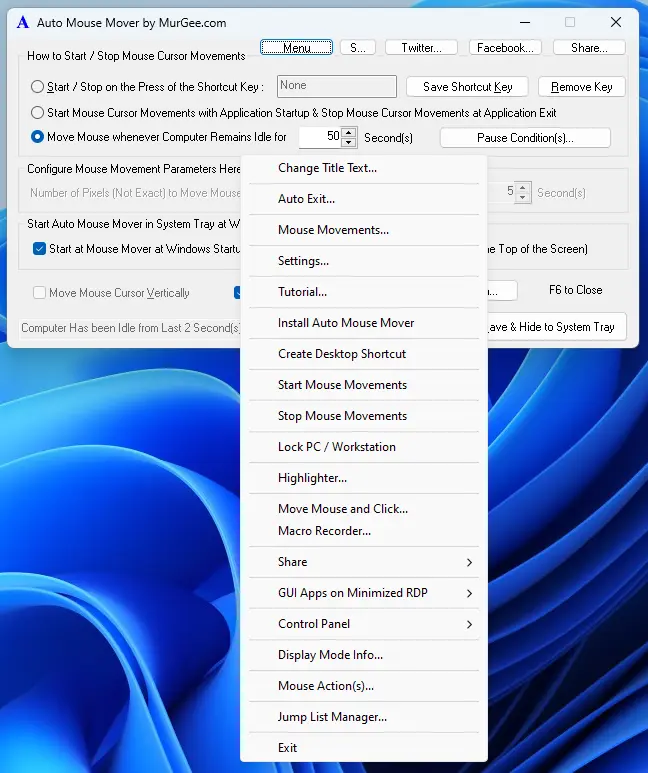Select Auto Exit... menu item
Screen dimensions: 648x773
pyautogui.click(x=364, y=199)
